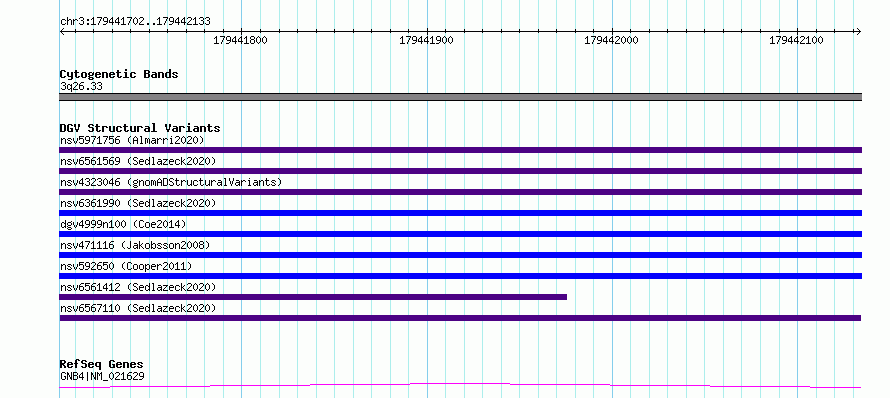Image resolution: width=890 pixels, height=398 pixels.
Task: Open gene label GNB4|NM_021629
Action: (102, 376)
